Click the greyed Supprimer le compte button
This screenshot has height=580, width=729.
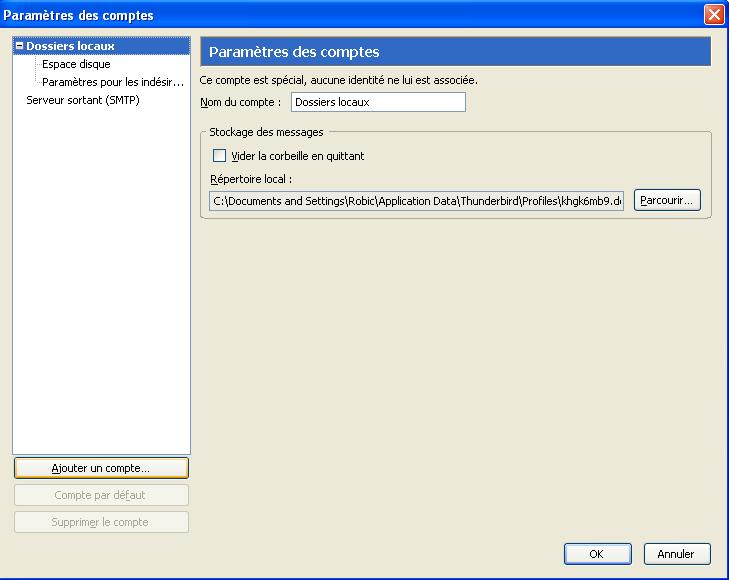point(101,522)
